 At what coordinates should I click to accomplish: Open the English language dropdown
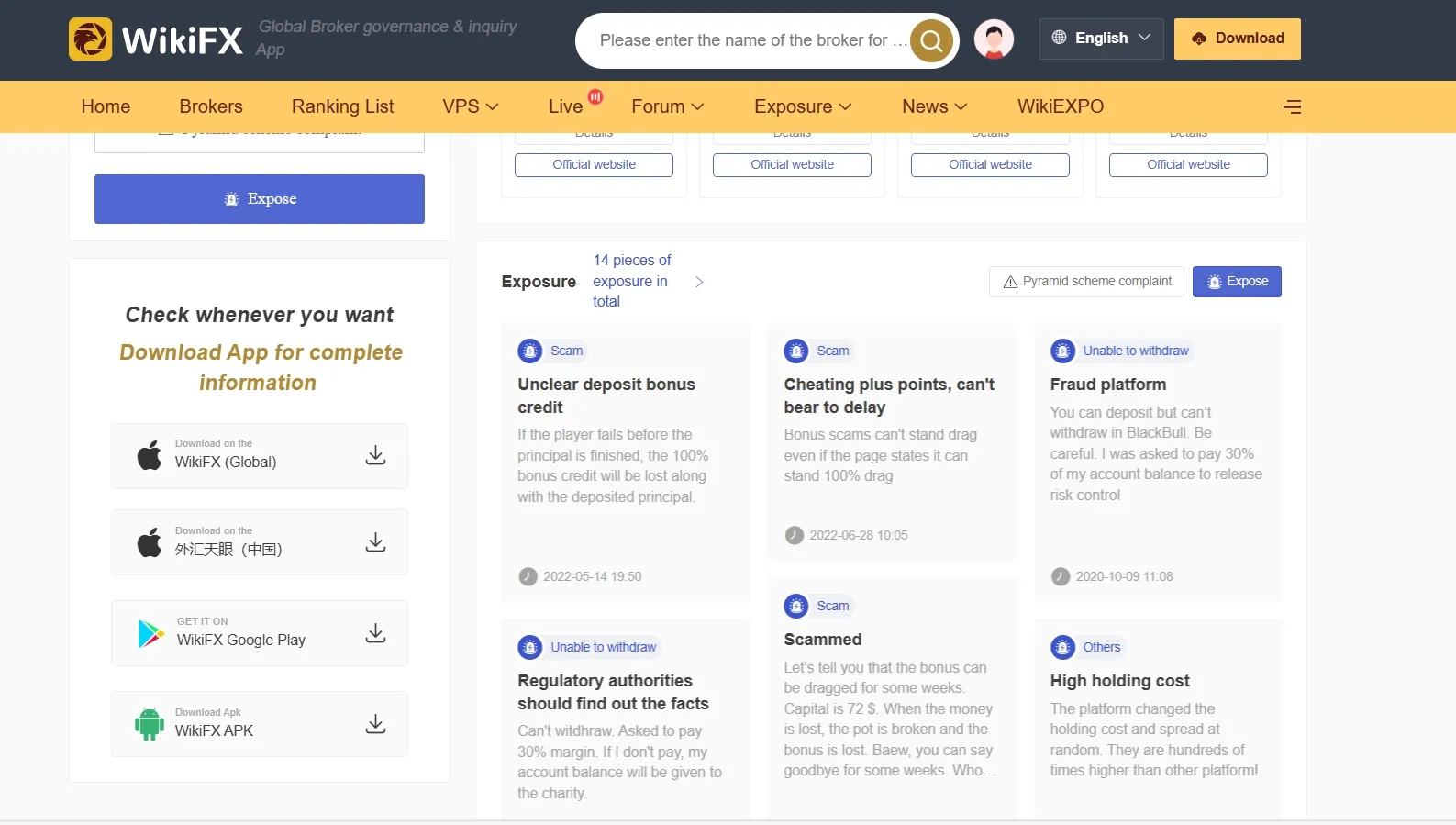pyautogui.click(x=1102, y=39)
